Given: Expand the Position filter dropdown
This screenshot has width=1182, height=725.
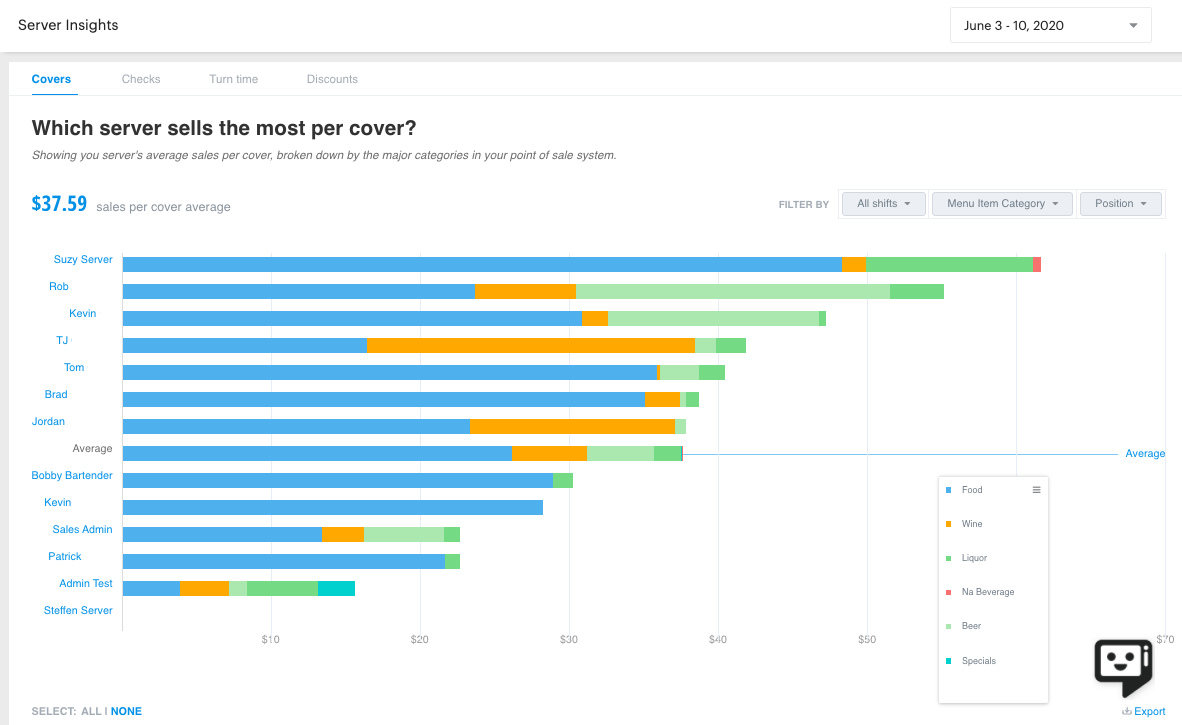Looking at the screenshot, I should [x=1119, y=203].
